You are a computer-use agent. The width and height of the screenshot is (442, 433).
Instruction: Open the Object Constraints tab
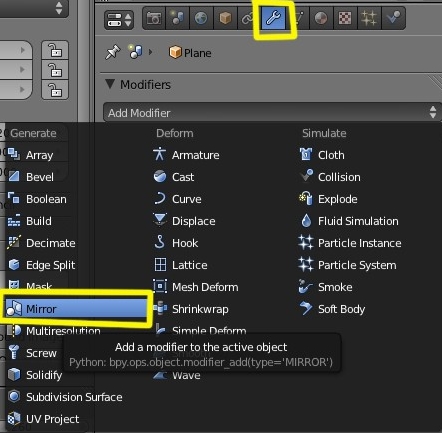(x=248, y=18)
